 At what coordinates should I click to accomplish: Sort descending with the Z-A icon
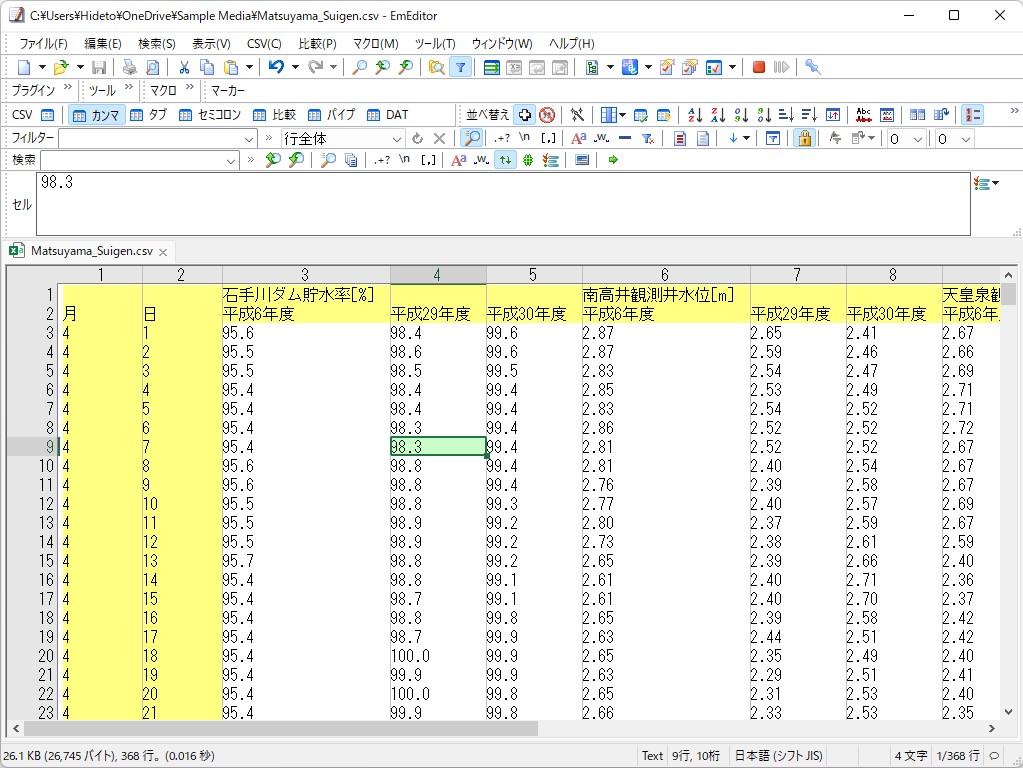[x=715, y=114]
